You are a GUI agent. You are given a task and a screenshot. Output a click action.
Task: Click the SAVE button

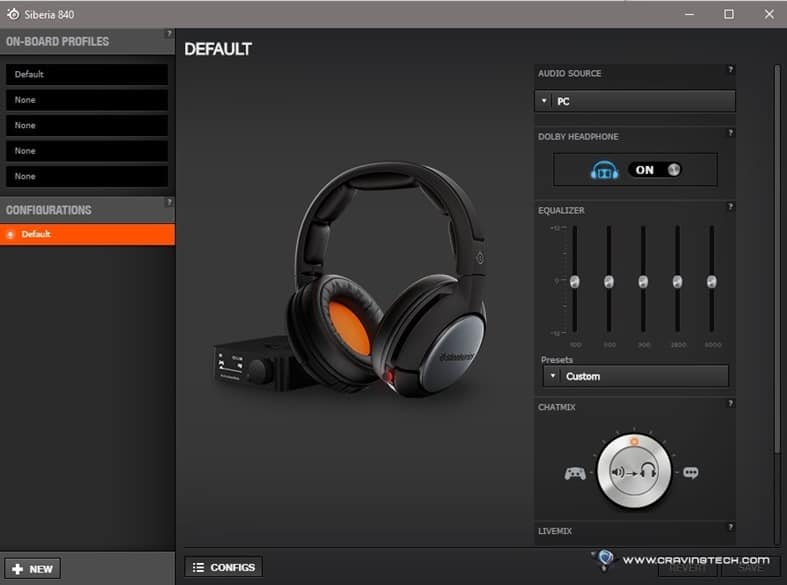click(750, 568)
